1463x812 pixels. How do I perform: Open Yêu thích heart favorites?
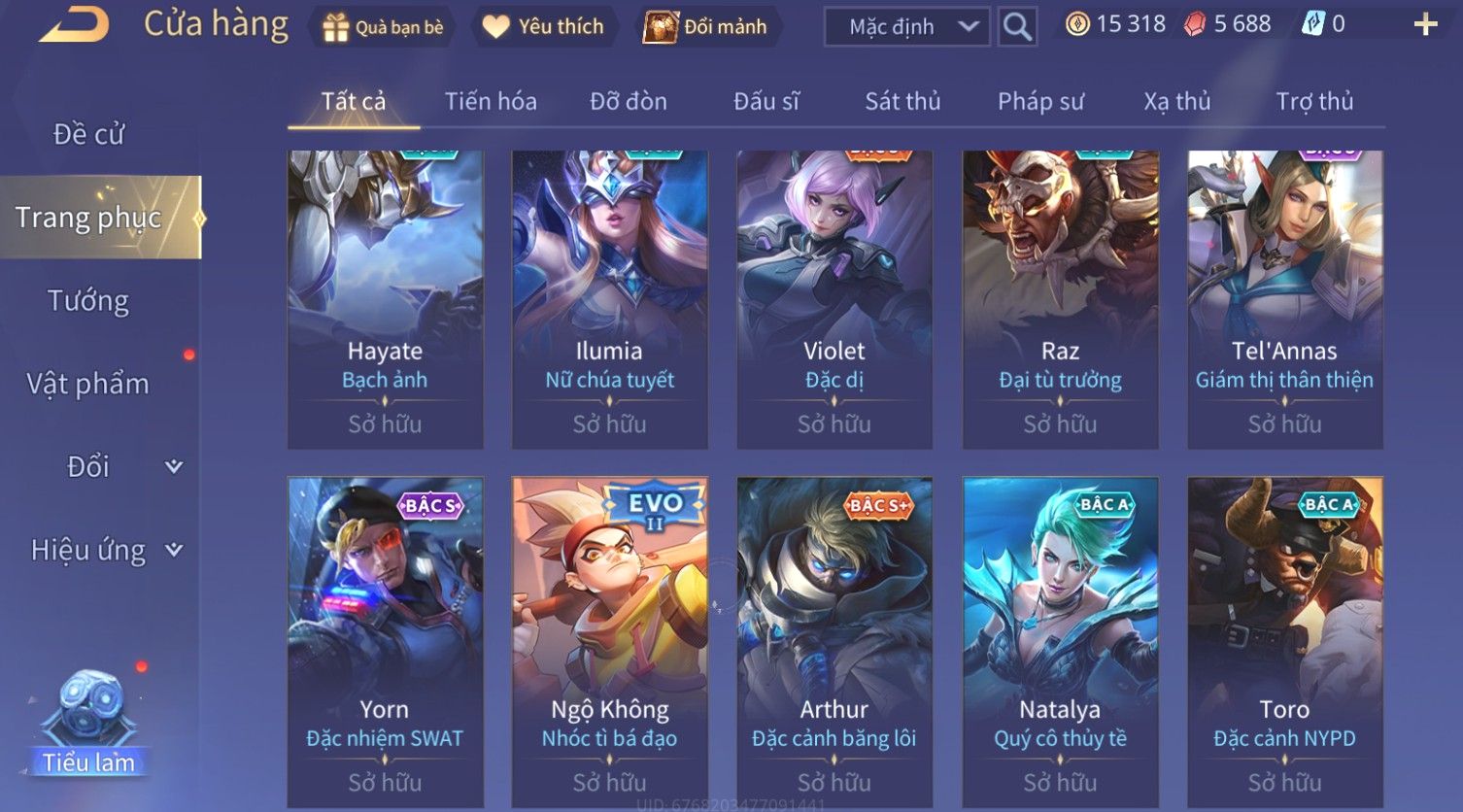[x=495, y=27]
